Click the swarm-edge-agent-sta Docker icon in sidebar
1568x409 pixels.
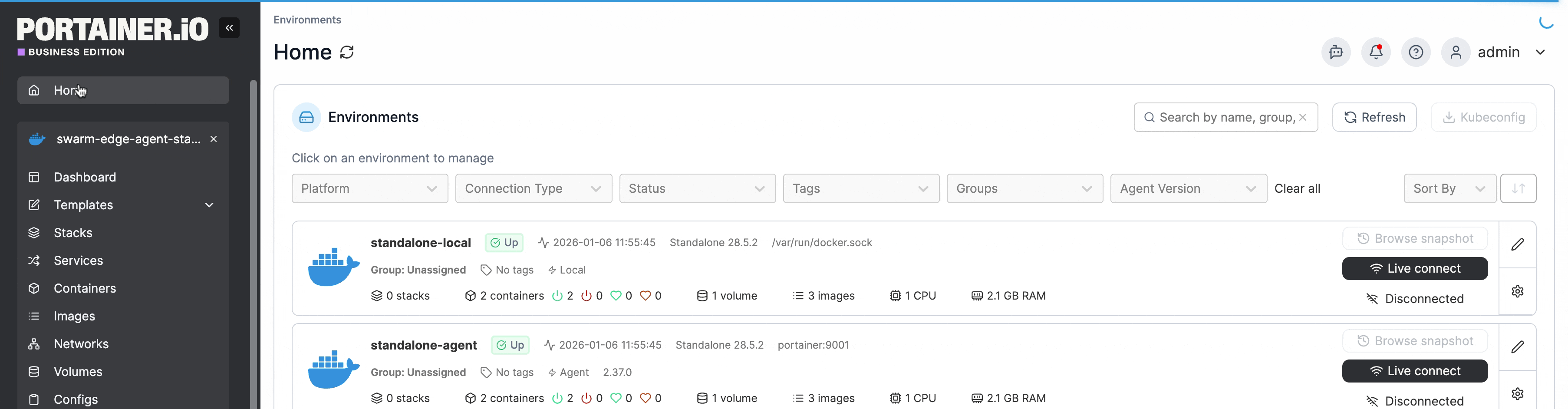tap(37, 139)
